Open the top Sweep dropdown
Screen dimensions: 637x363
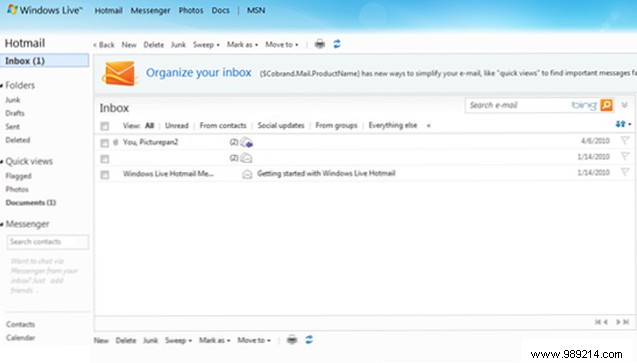[x=206, y=45]
